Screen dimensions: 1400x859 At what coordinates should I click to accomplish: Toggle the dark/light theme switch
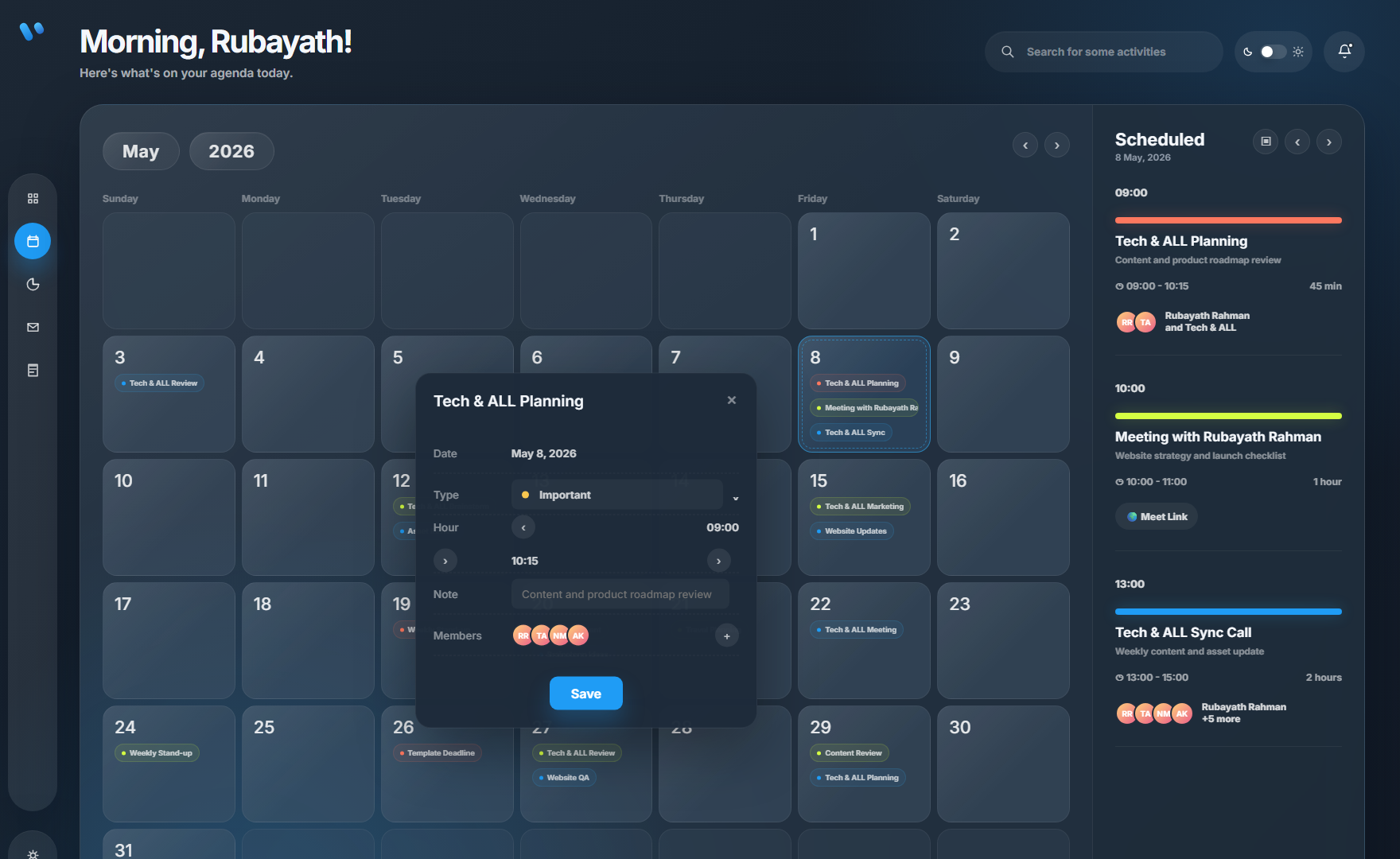point(1273,52)
